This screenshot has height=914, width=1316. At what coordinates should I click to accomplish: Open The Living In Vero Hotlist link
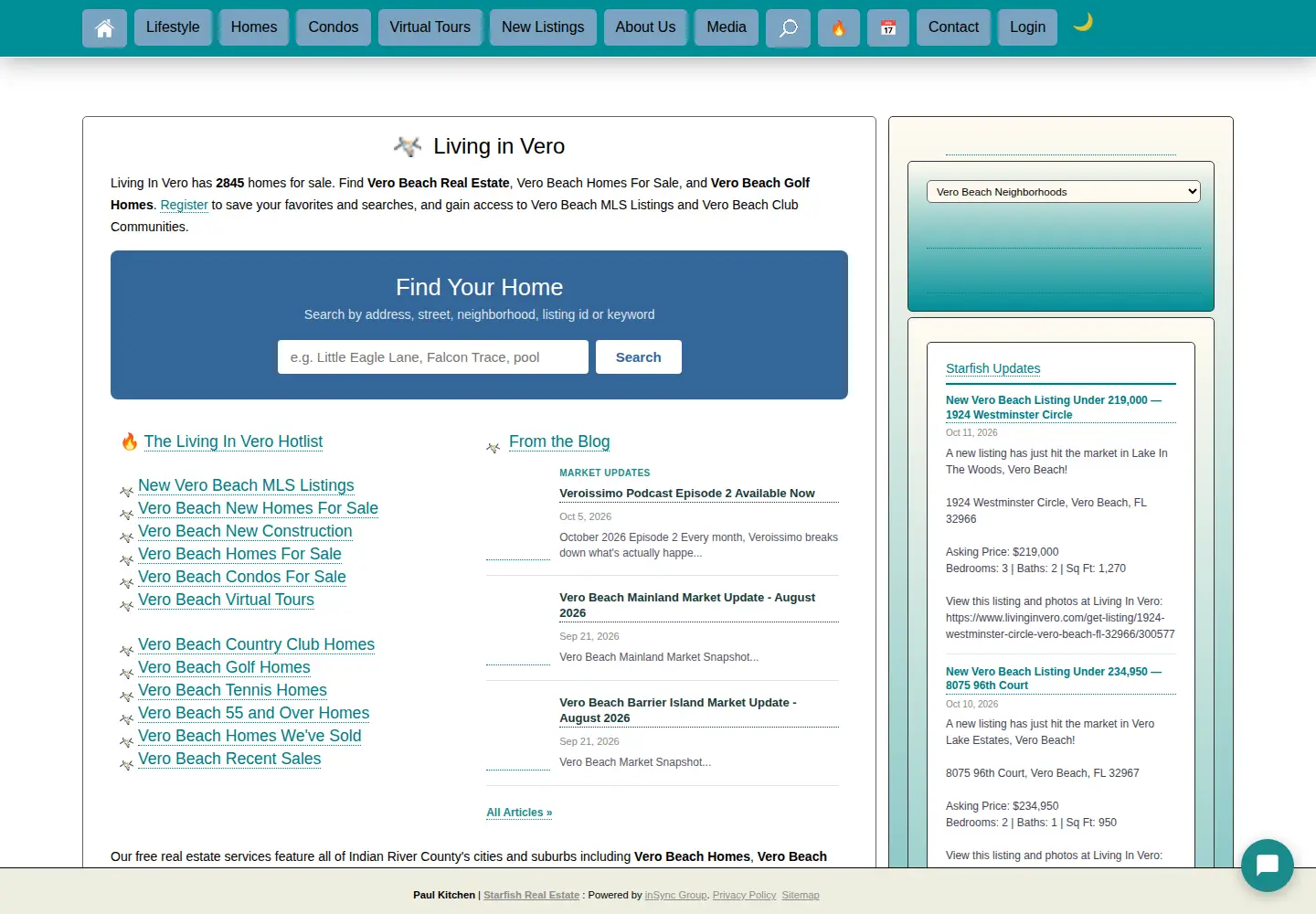[x=233, y=441]
